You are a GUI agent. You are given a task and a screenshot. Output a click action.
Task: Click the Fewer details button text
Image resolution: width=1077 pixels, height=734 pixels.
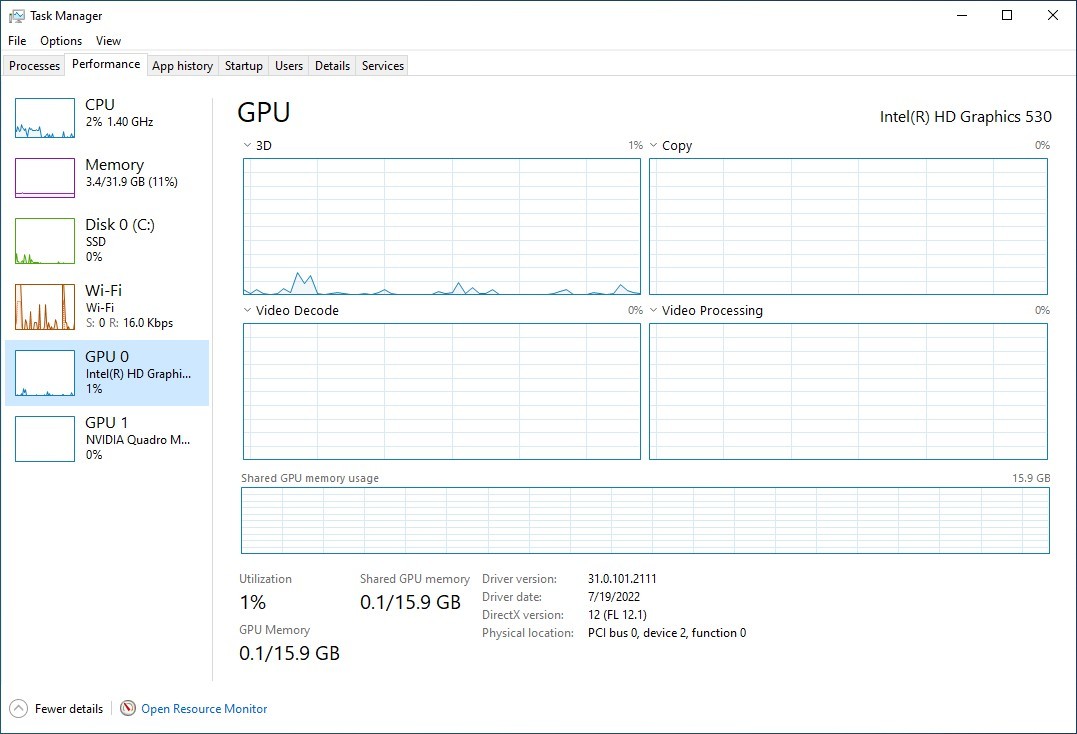(x=69, y=709)
